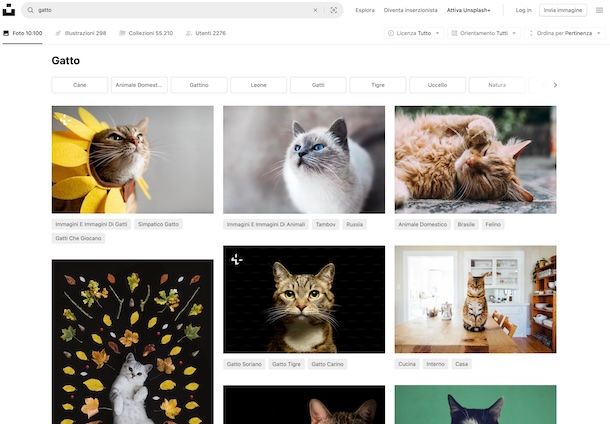The width and height of the screenshot is (610, 424).
Task: Click the Gatto Soriano tag
Action: click(x=244, y=364)
